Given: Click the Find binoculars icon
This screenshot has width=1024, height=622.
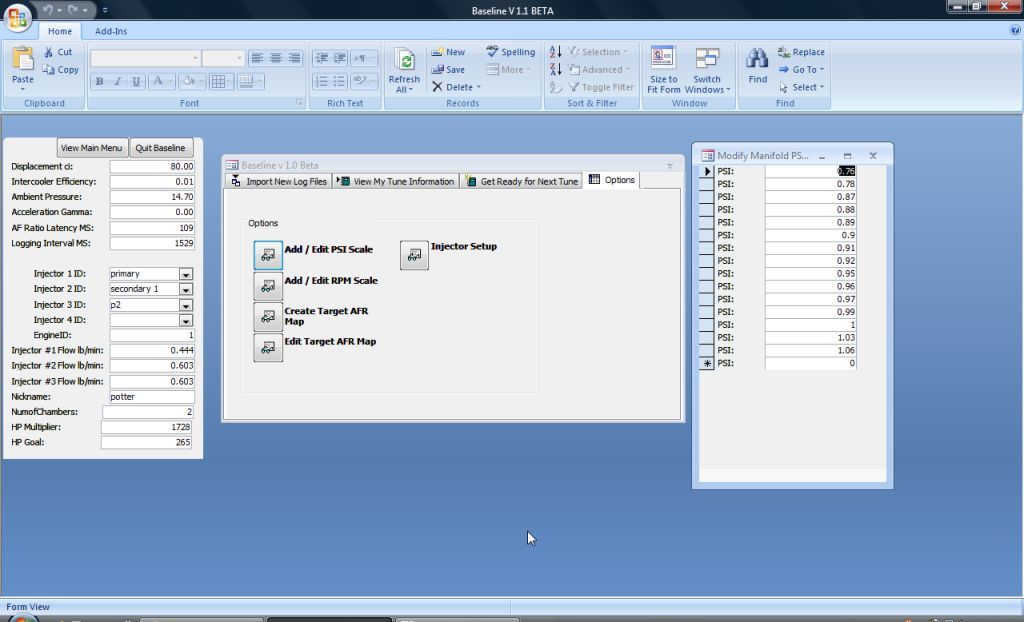Looking at the screenshot, I should coord(758,60).
